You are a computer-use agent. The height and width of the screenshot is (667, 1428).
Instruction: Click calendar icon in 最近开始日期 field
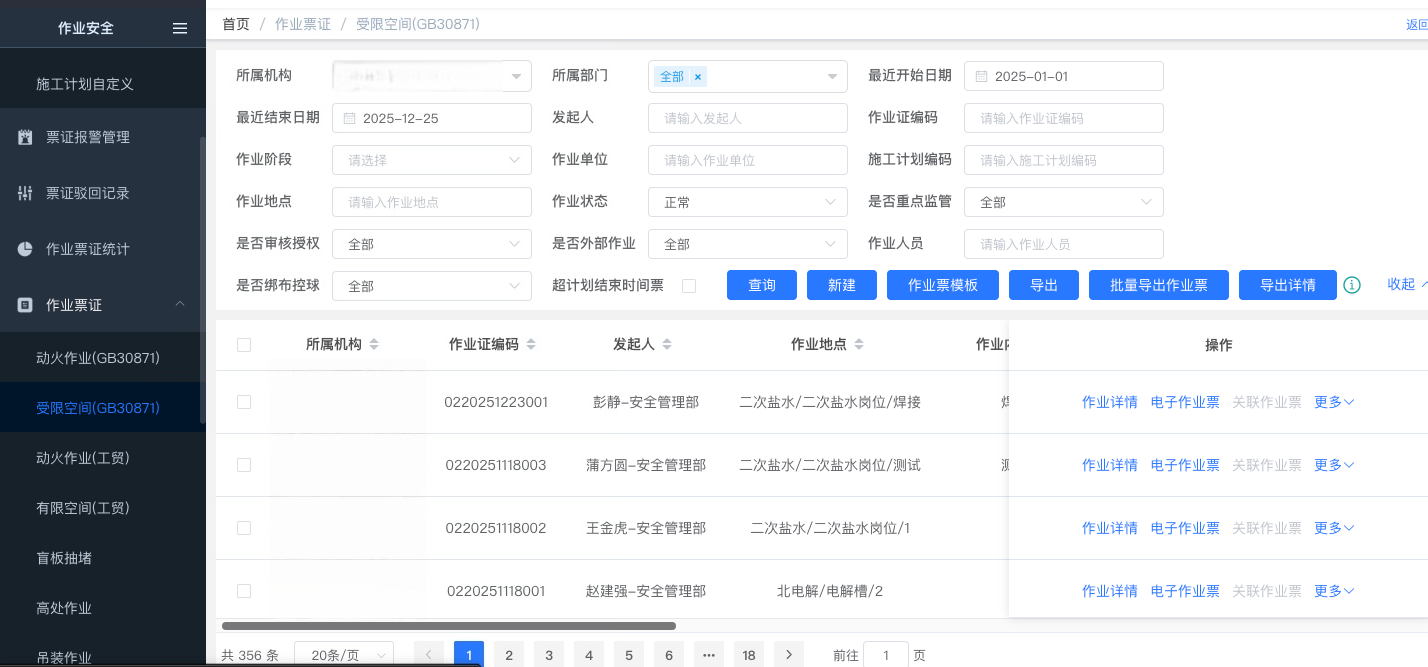(981, 76)
